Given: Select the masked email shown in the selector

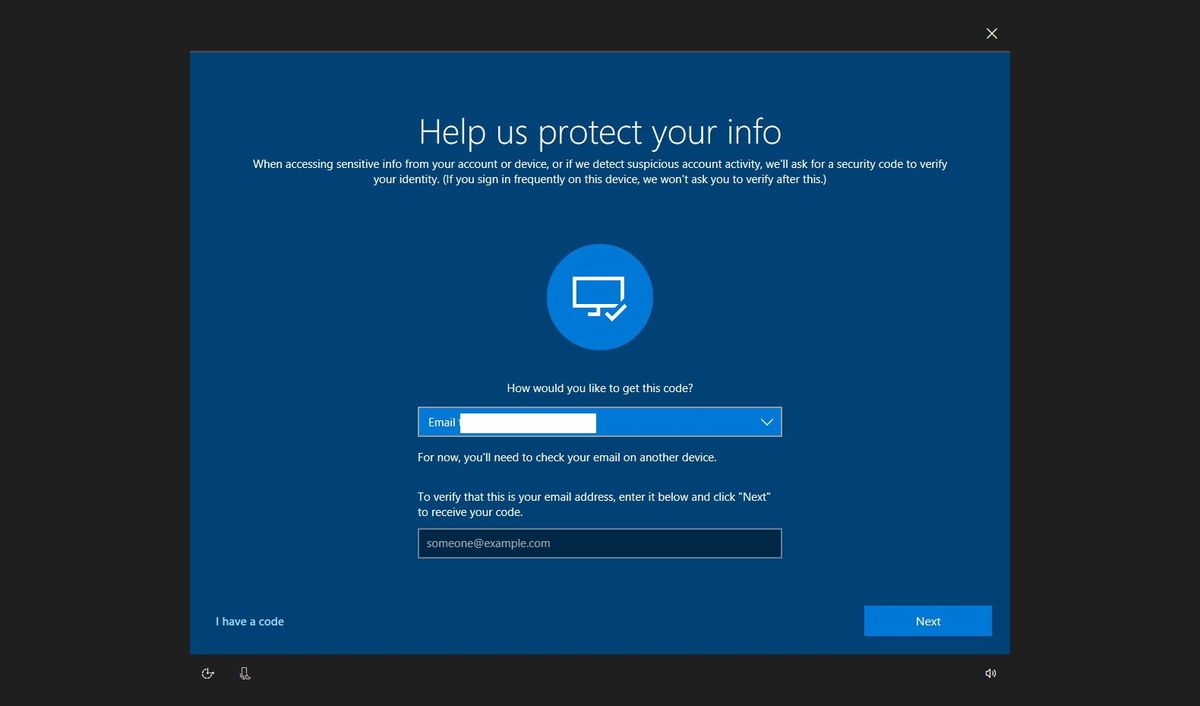Looking at the screenshot, I should tap(527, 422).
